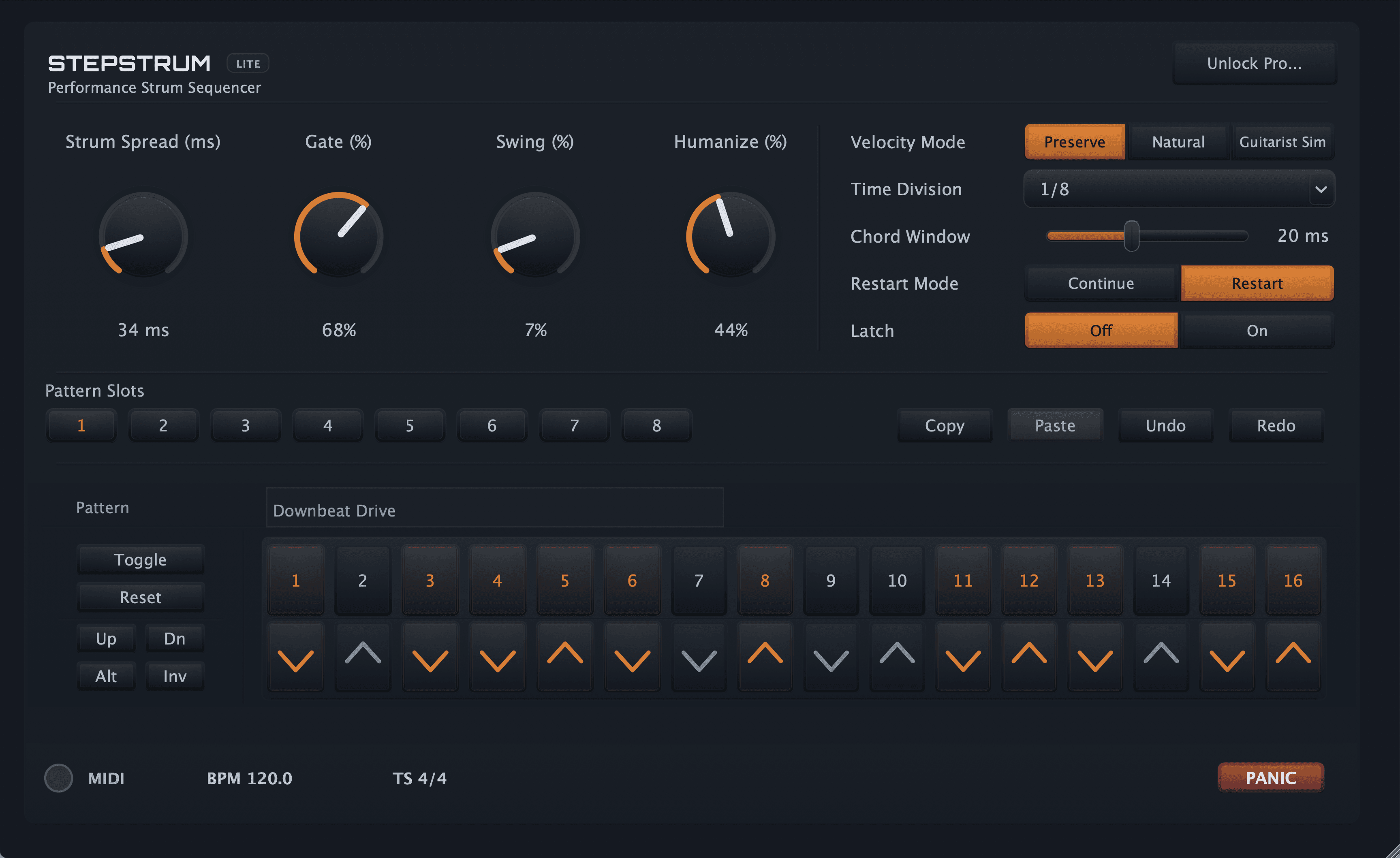
Task: Redo the last undone edit
Action: [1276, 425]
